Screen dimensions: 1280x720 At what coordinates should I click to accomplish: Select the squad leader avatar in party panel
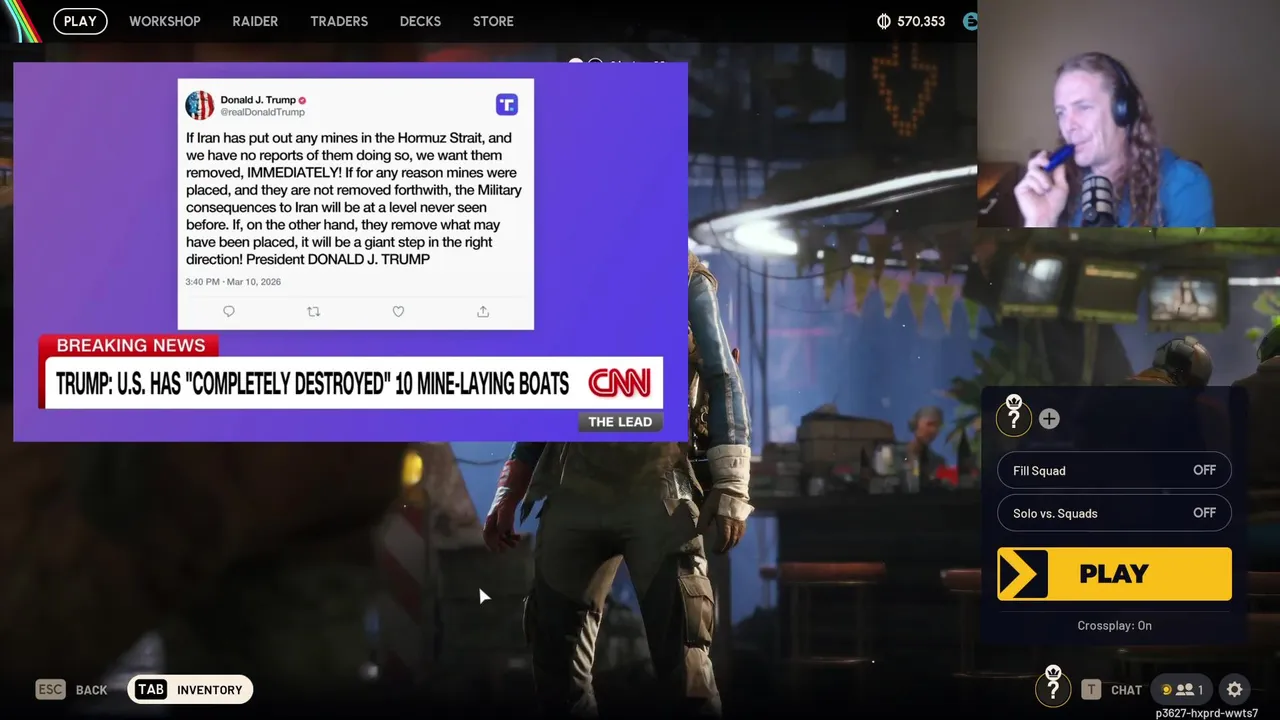[1014, 417]
